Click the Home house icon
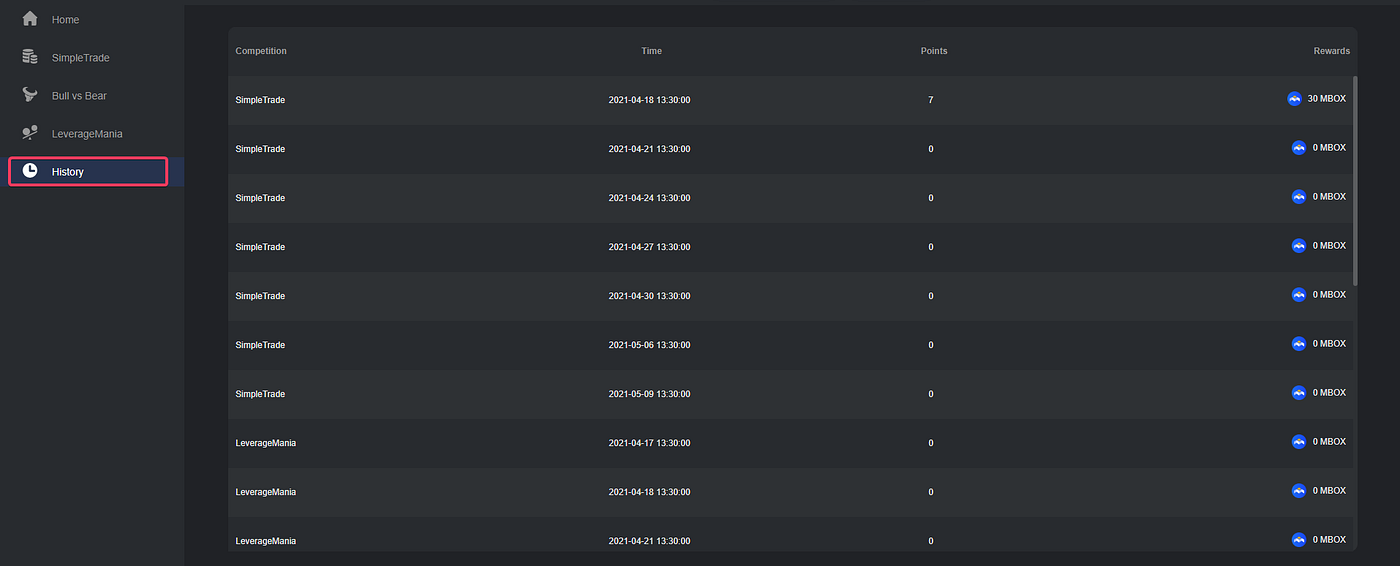Screen dimensions: 1400x566 [x=30, y=19]
